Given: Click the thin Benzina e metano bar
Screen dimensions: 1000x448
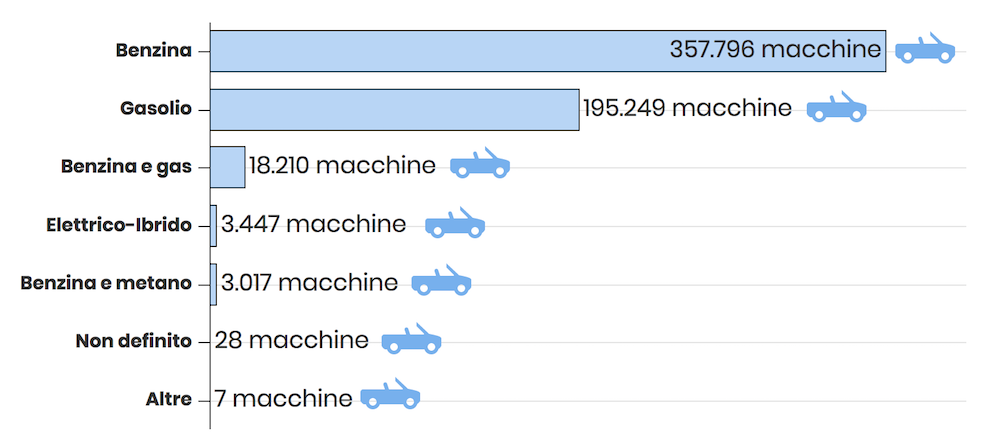Looking at the screenshot, I should click(214, 284).
